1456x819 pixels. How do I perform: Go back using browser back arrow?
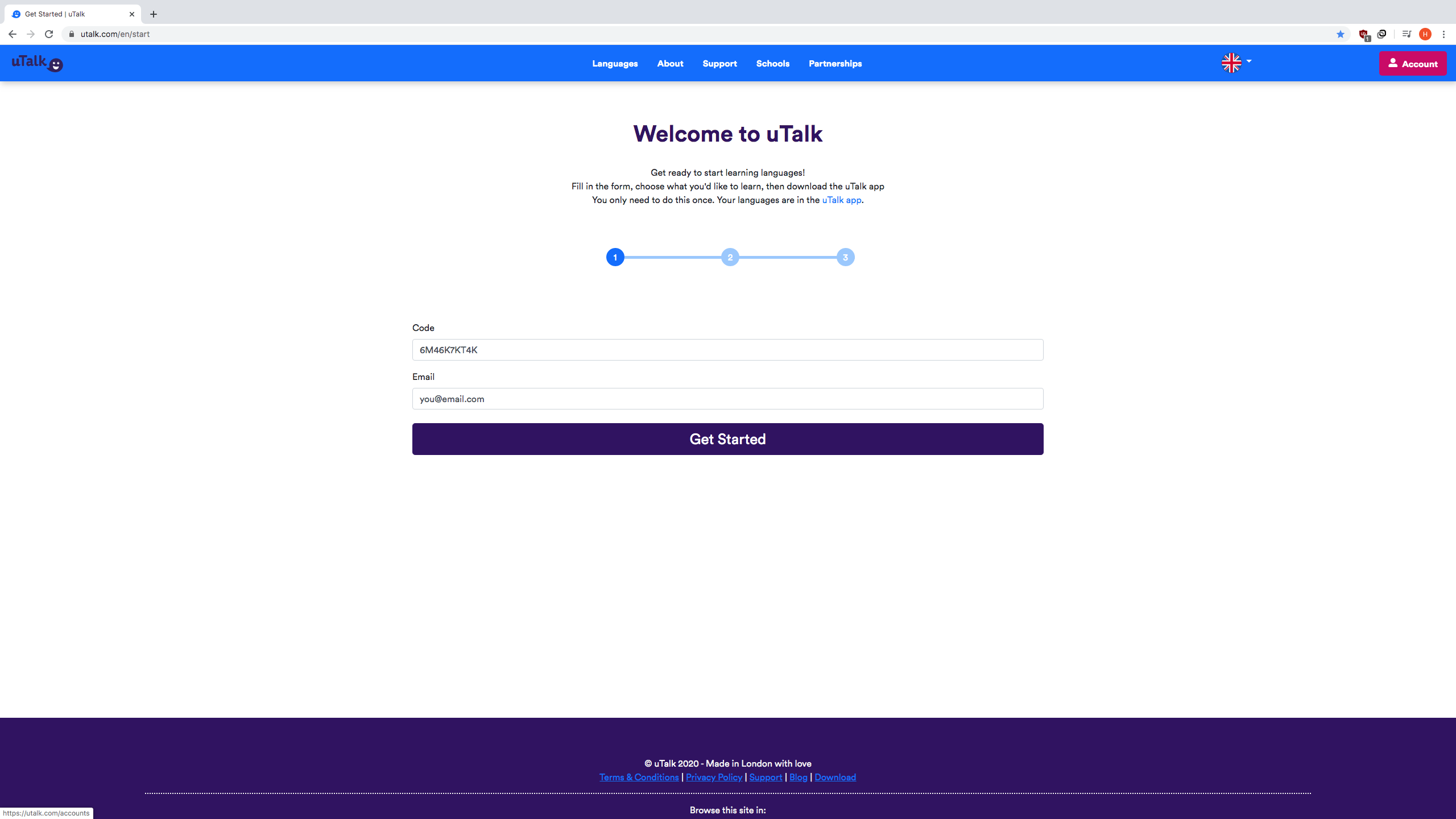click(13, 34)
